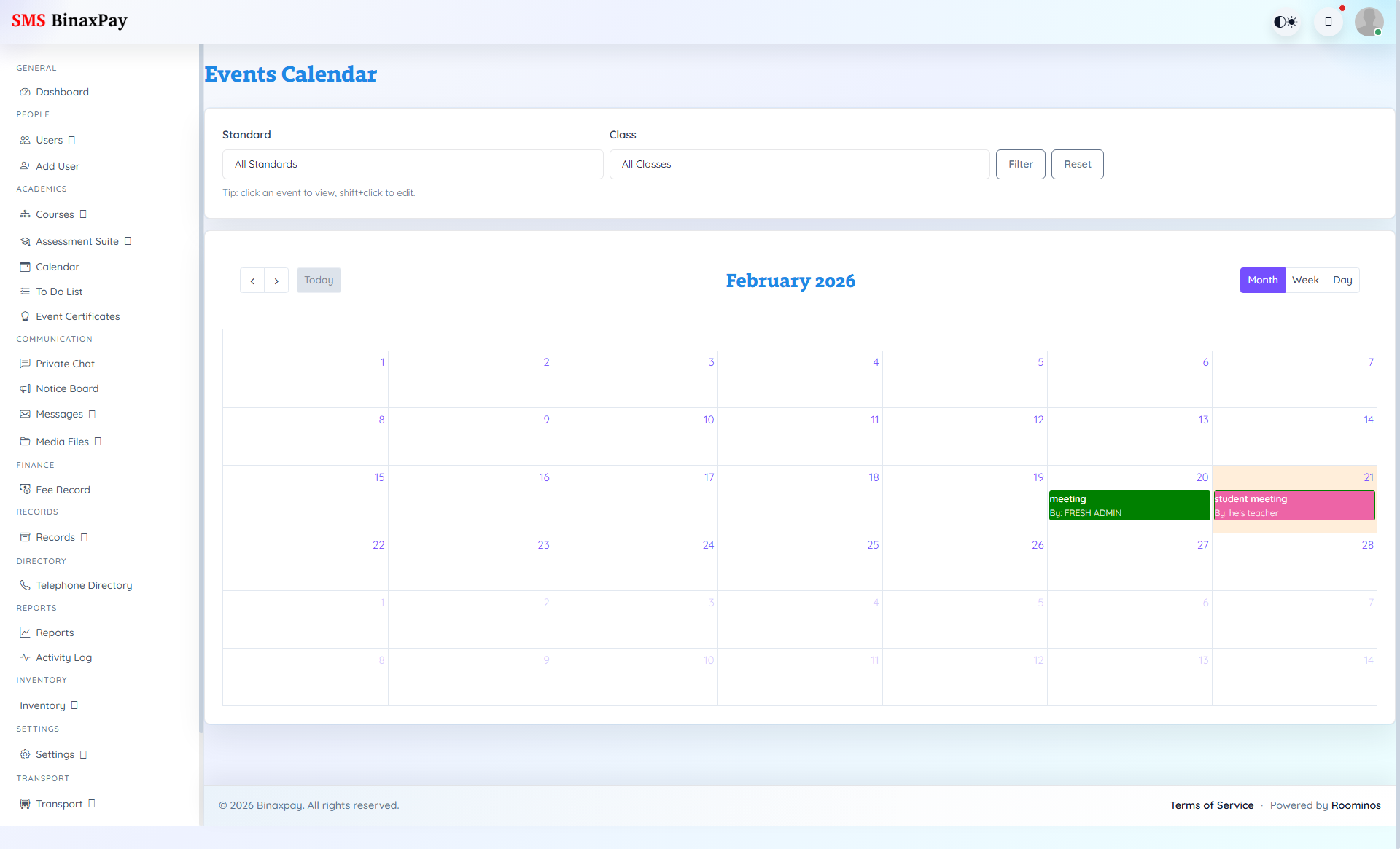
Task: Select the Add User icon in sidebar
Action: point(26,166)
